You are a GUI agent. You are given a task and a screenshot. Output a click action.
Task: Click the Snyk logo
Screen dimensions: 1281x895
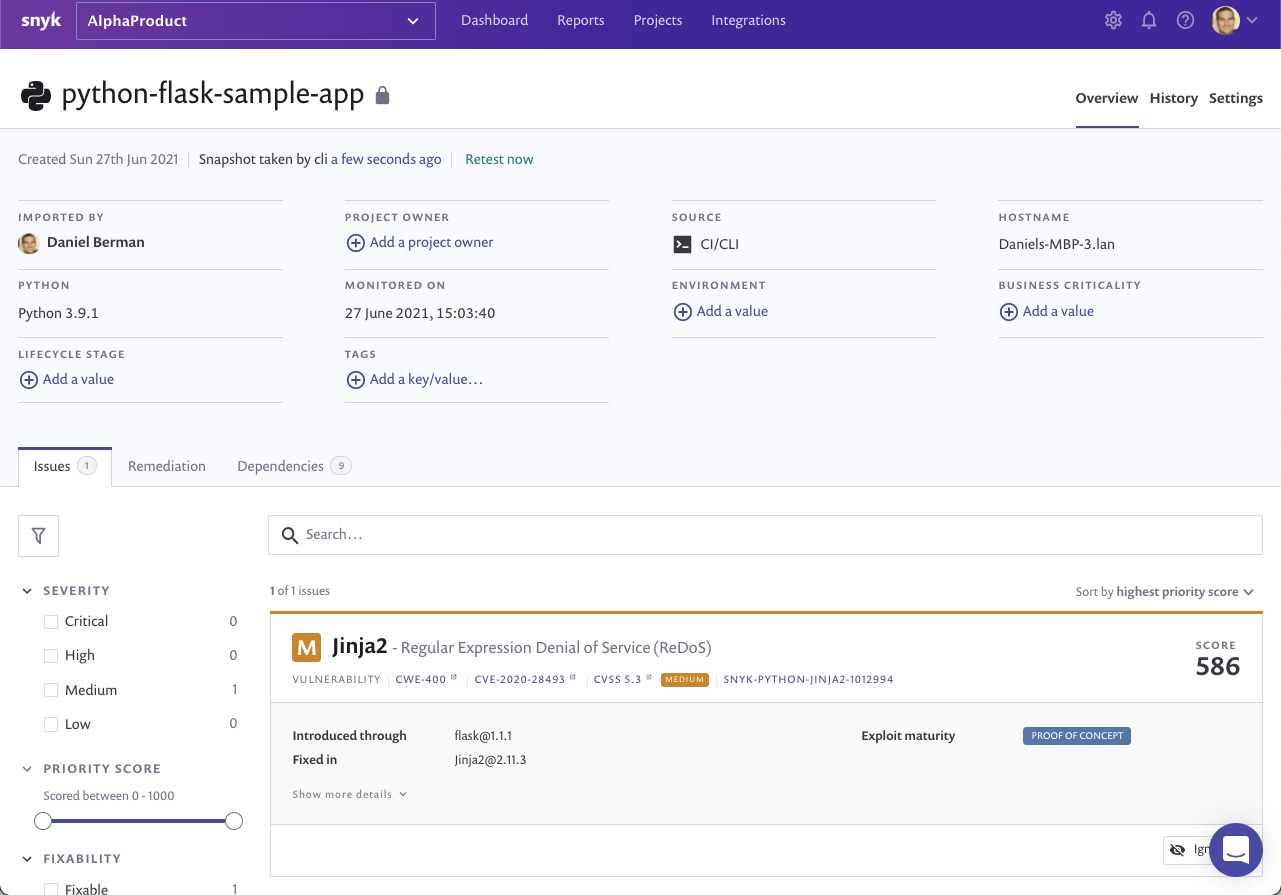pos(41,20)
